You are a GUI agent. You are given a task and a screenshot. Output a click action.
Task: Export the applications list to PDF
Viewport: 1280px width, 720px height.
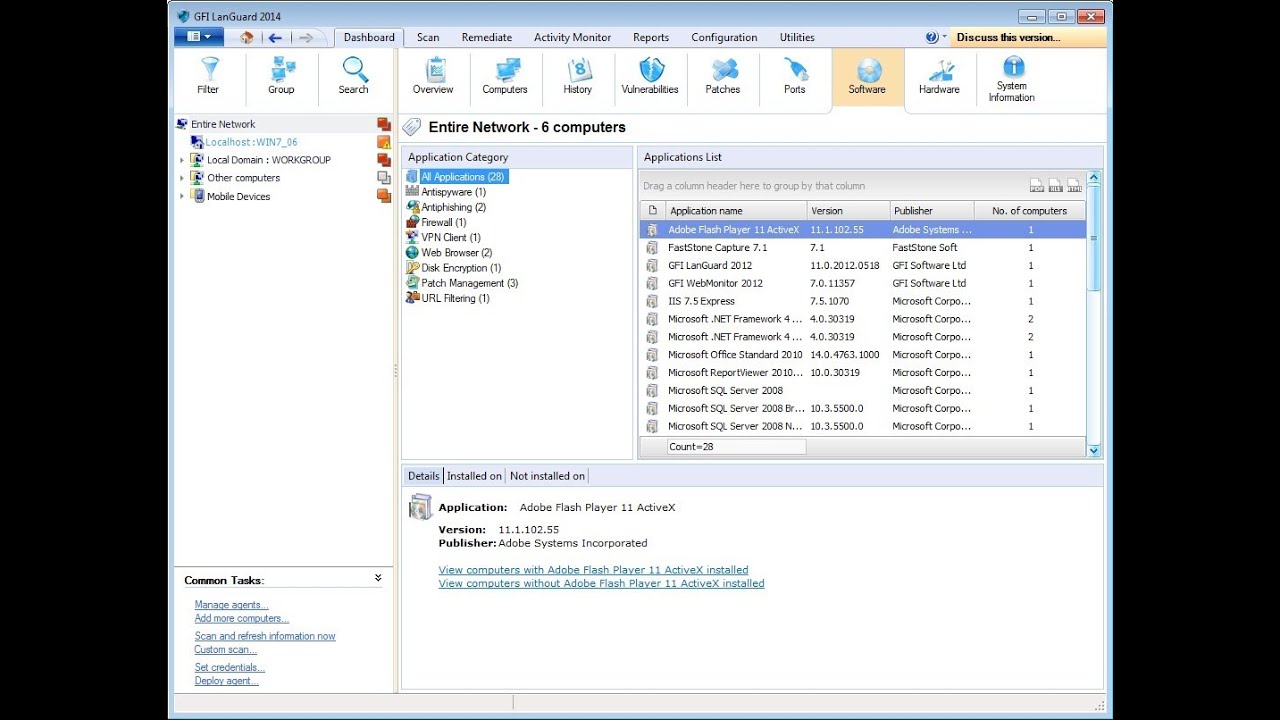coord(1037,186)
